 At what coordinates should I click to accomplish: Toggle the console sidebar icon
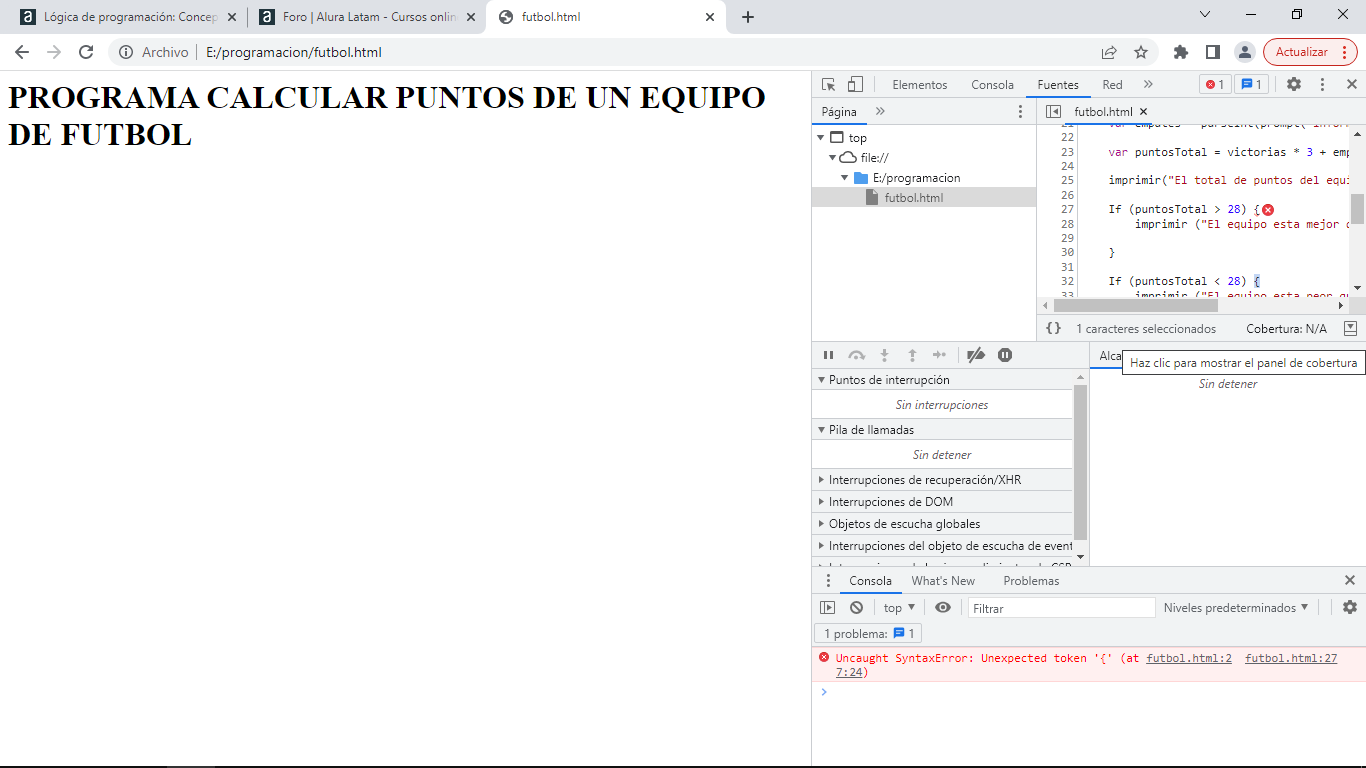[827, 607]
